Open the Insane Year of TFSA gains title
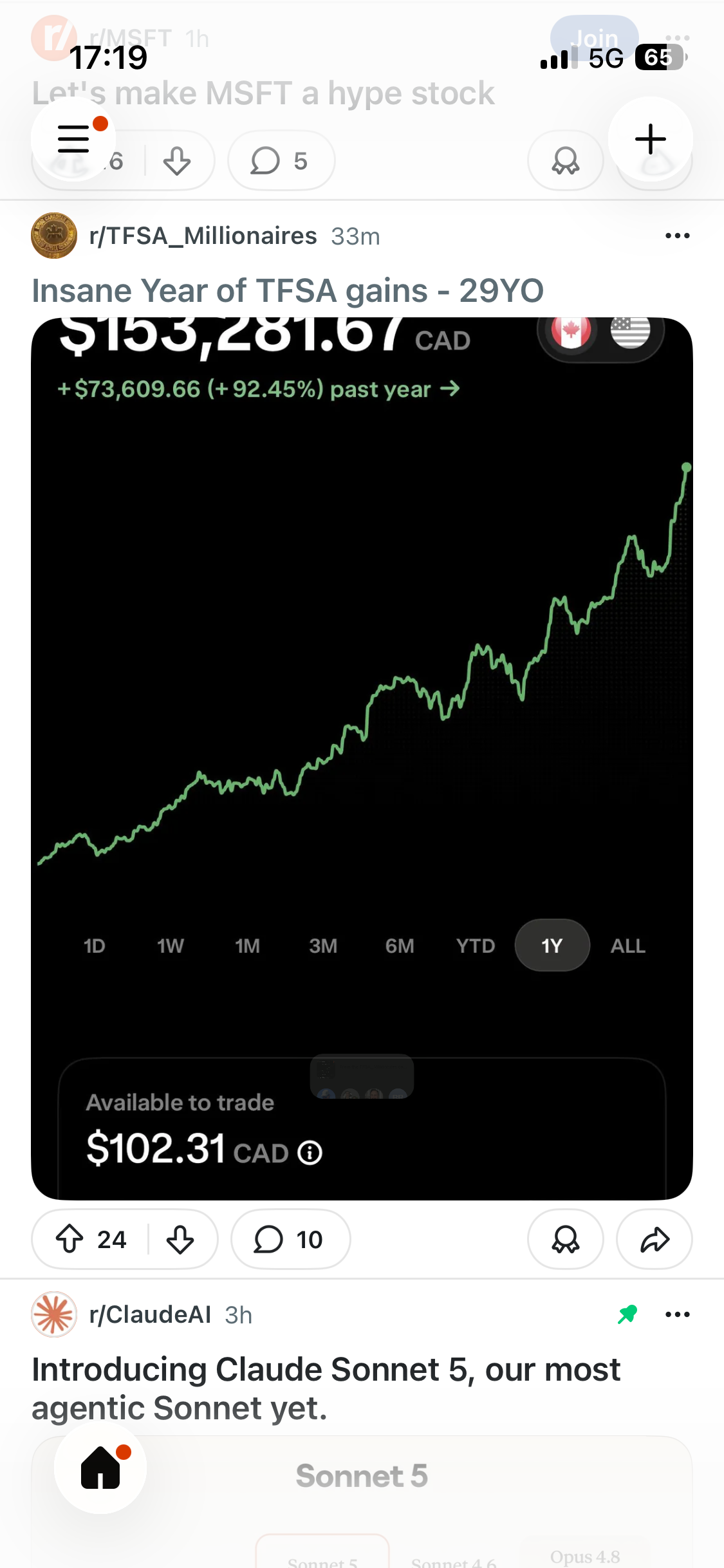The image size is (724, 1568). coord(288,290)
